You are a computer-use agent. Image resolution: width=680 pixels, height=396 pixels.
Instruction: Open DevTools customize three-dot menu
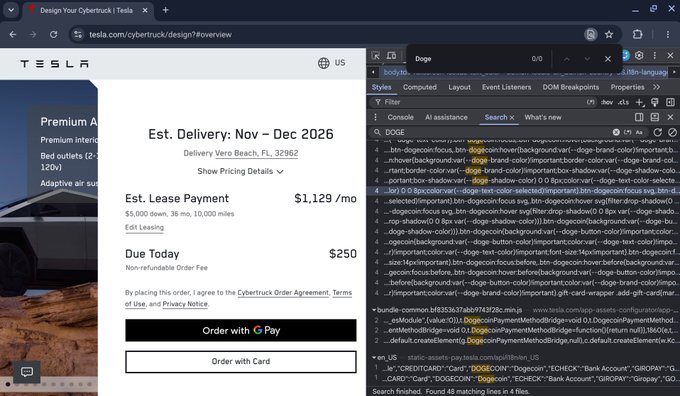(654, 56)
